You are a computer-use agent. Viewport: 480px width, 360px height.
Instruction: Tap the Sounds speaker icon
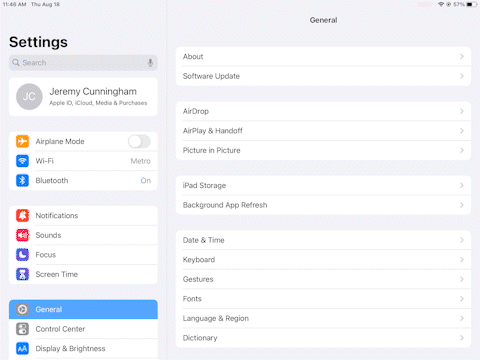[22, 235]
